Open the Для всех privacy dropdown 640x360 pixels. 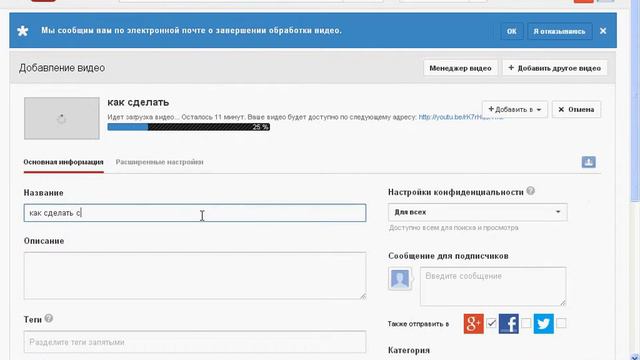pyautogui.click(x=478, y=212)
